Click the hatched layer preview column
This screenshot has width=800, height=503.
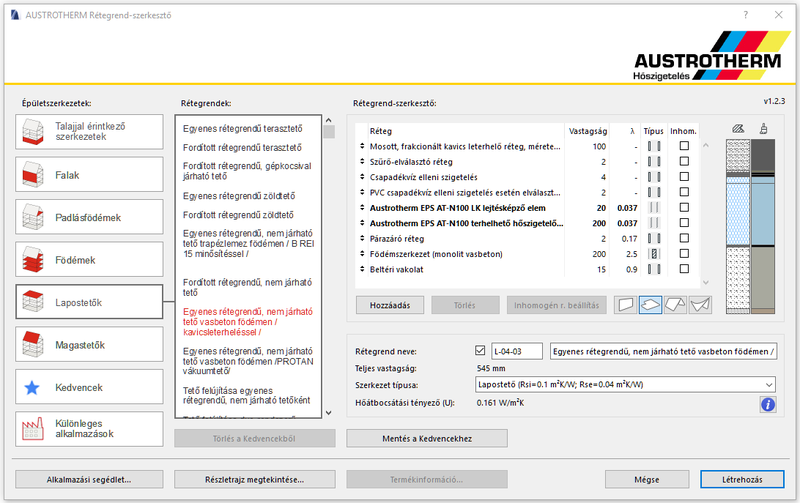tap(738, 227)
